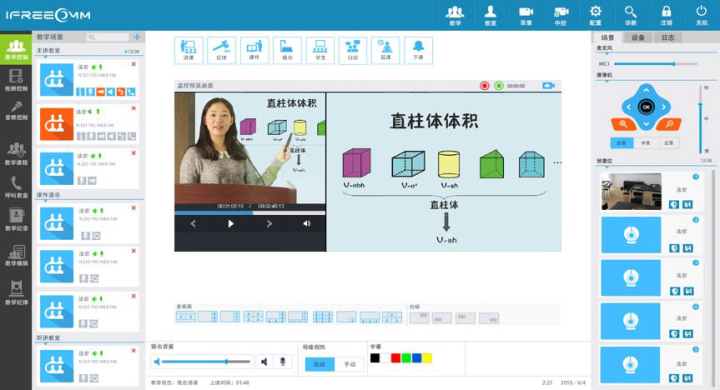Open the 中控 central control module

pyautogui.click(x=561, y=15)
